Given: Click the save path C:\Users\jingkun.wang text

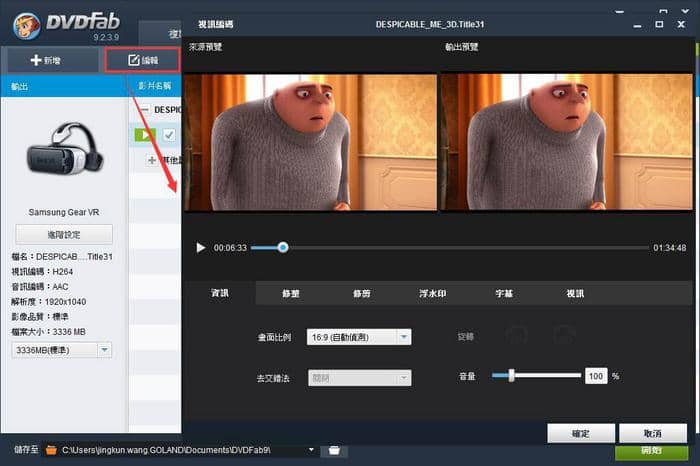Looking at the screenshot, I should pos(166,450).
